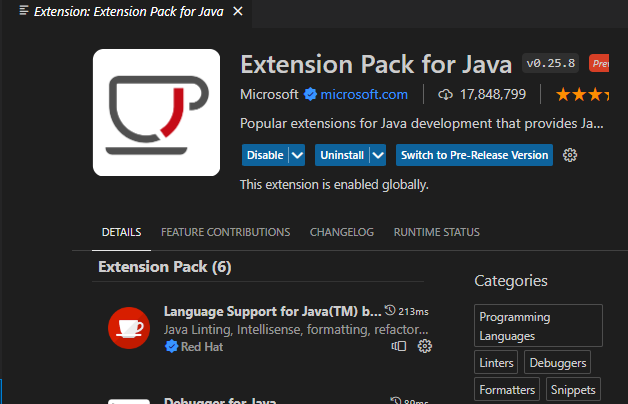This screenshot has height=404, width=628.
Task: Click the v0.25.8 version badge
Action: click(551, 63)
